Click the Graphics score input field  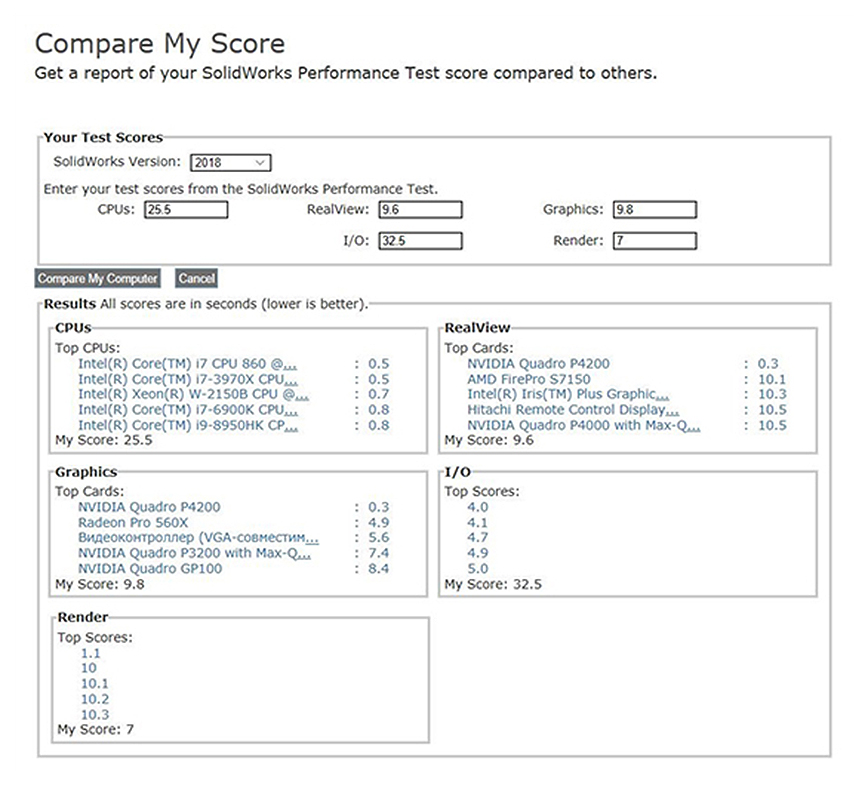[655, 210]
